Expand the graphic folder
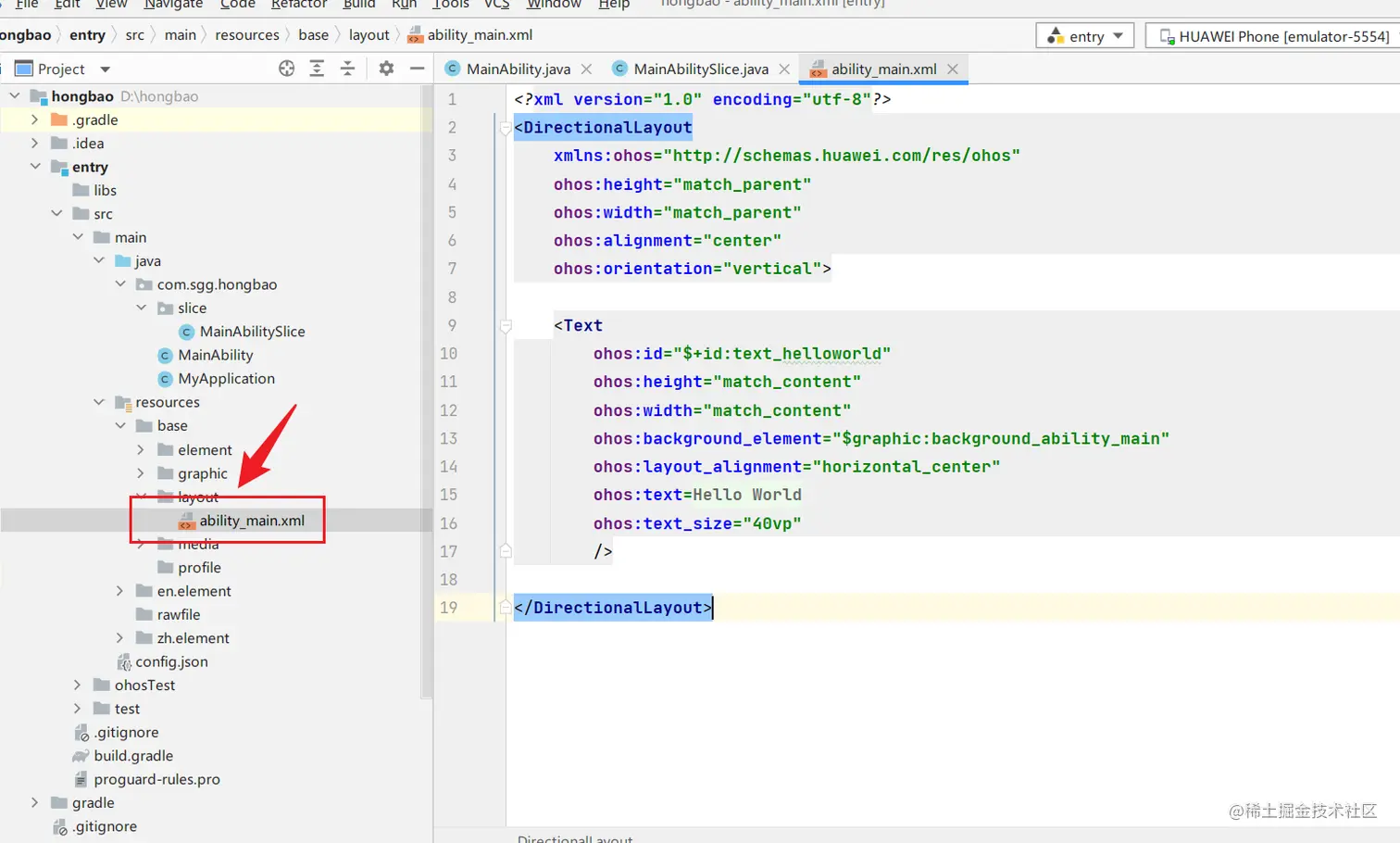Viewport: 1400px width, 843px height. click(x=141, y=473)
